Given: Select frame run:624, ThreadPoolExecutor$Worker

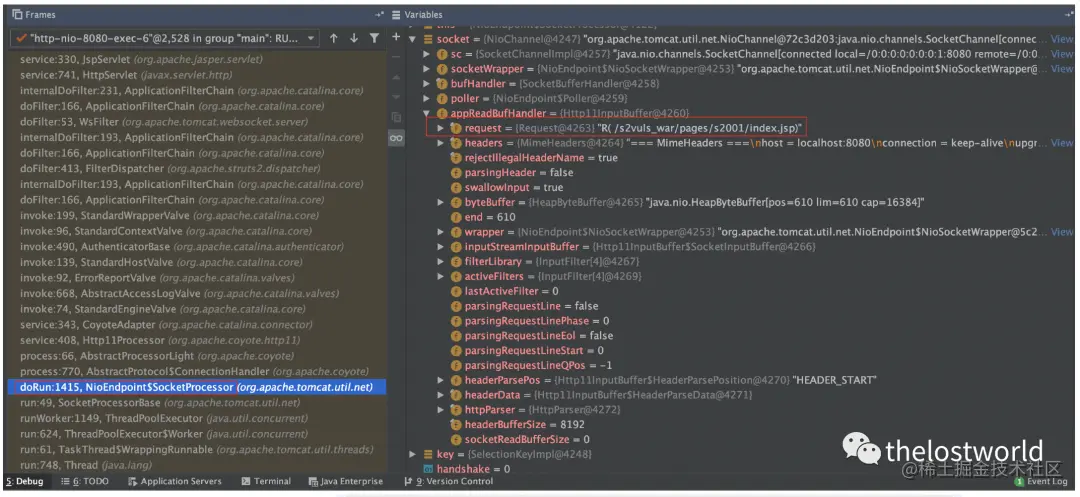Looking at the screenshot, I should [x=196, y=434].
